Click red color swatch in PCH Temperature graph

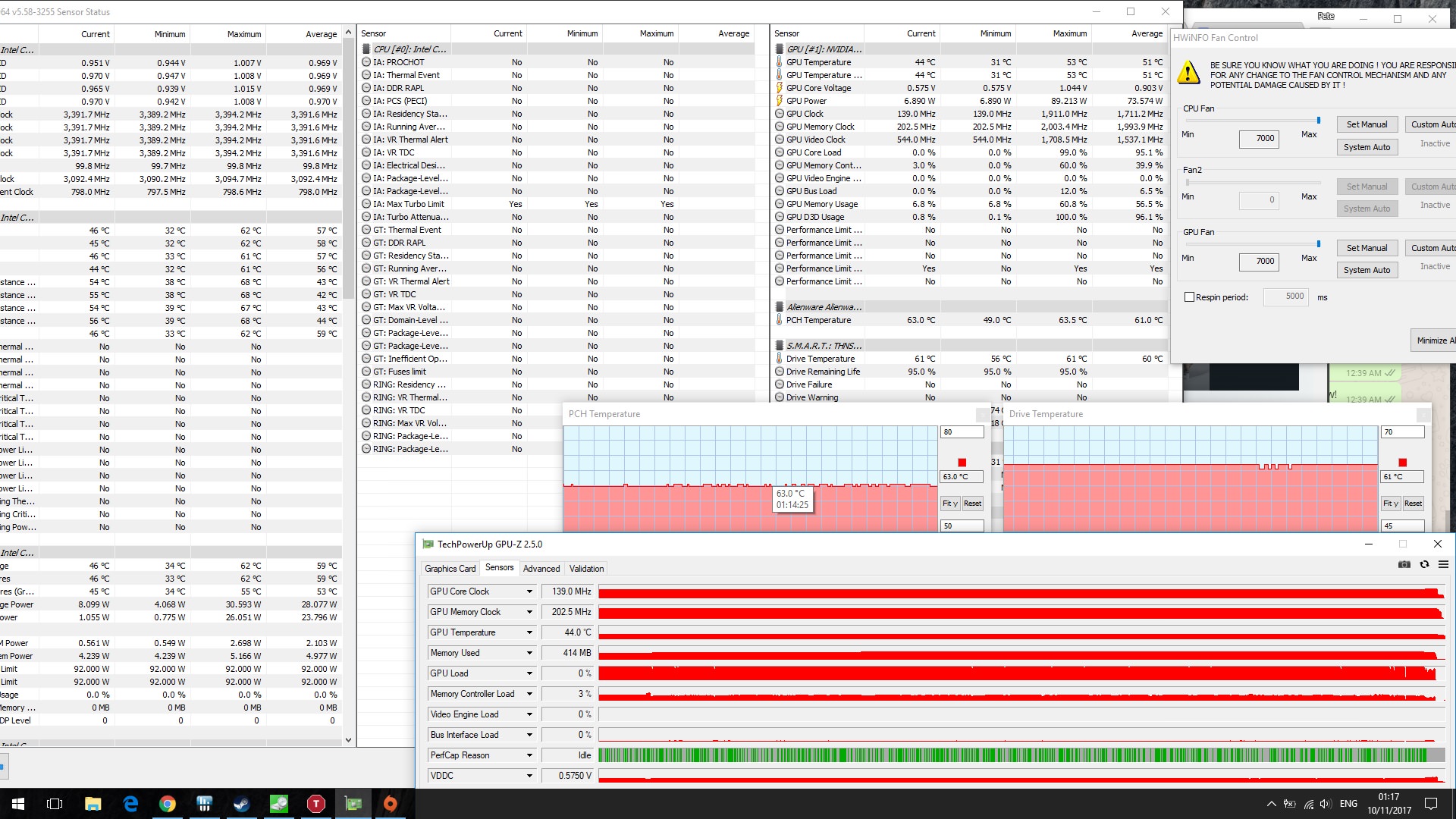coord(962,463)
